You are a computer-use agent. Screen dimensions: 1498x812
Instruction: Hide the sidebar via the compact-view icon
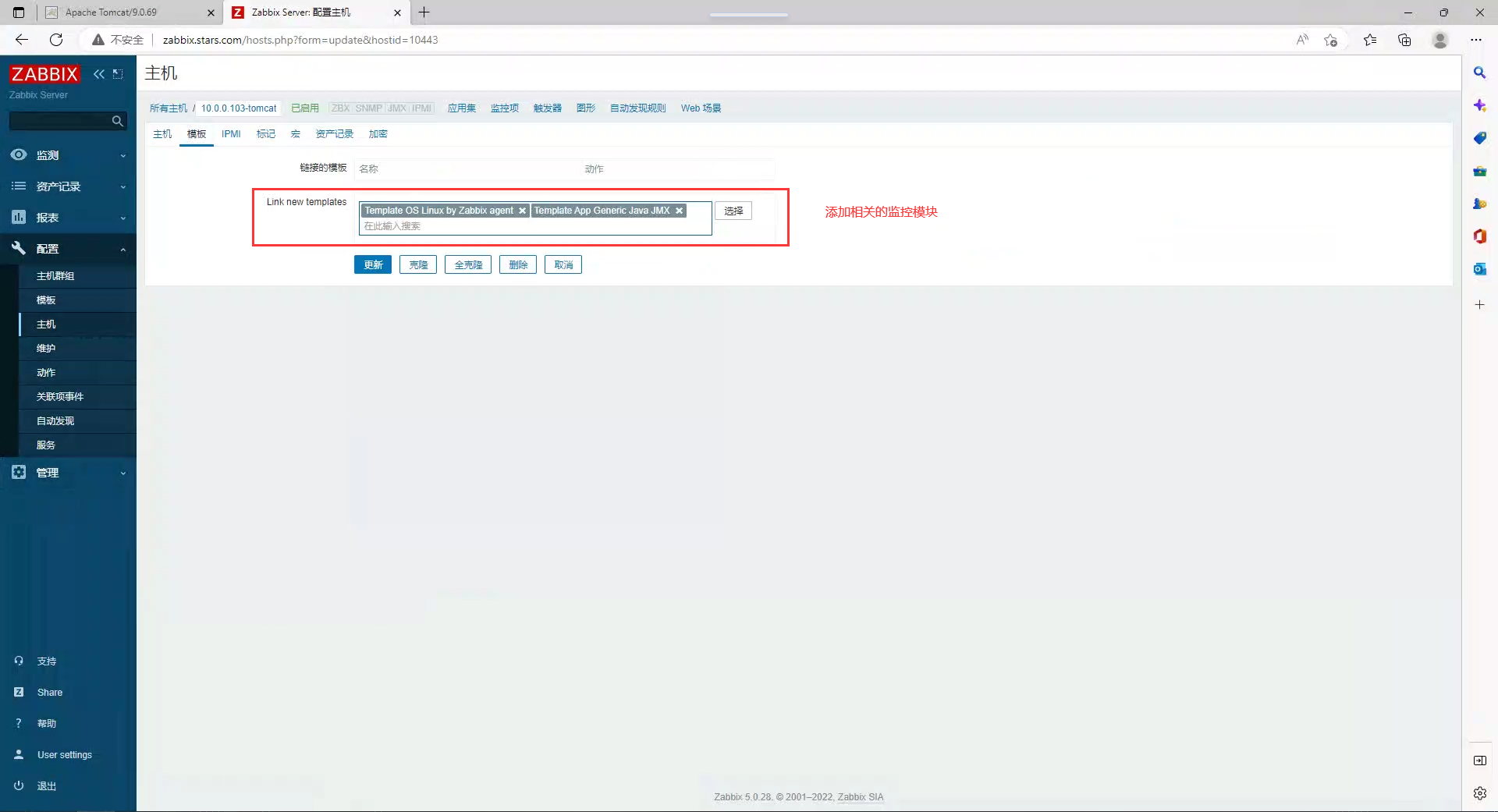coord(118,74)
